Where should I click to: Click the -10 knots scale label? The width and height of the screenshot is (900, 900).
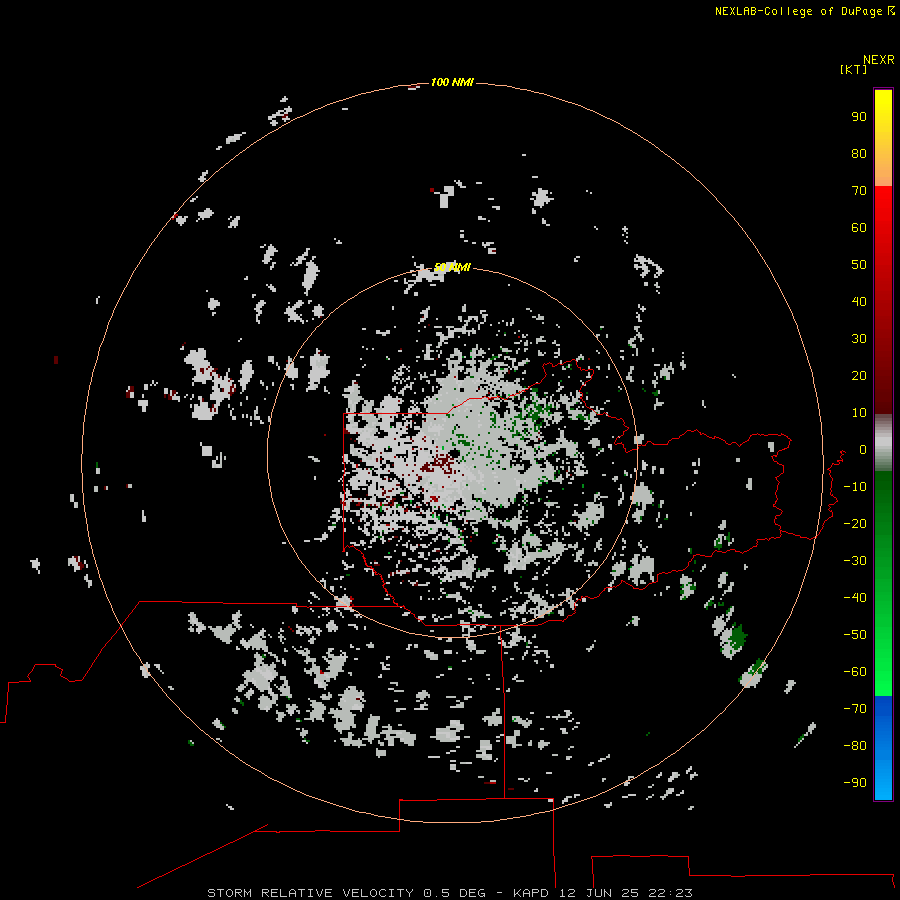coord(855,487)
